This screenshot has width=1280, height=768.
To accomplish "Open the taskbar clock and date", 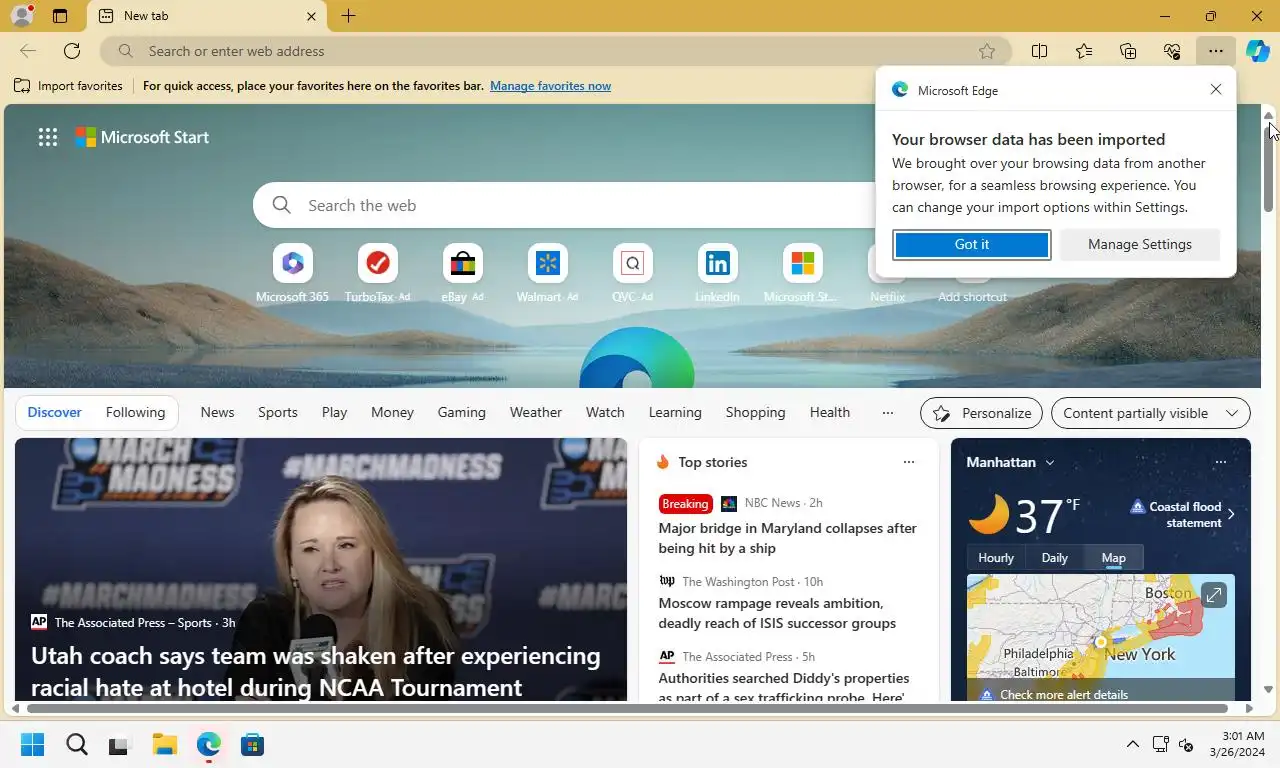I will click(1236, 744).
